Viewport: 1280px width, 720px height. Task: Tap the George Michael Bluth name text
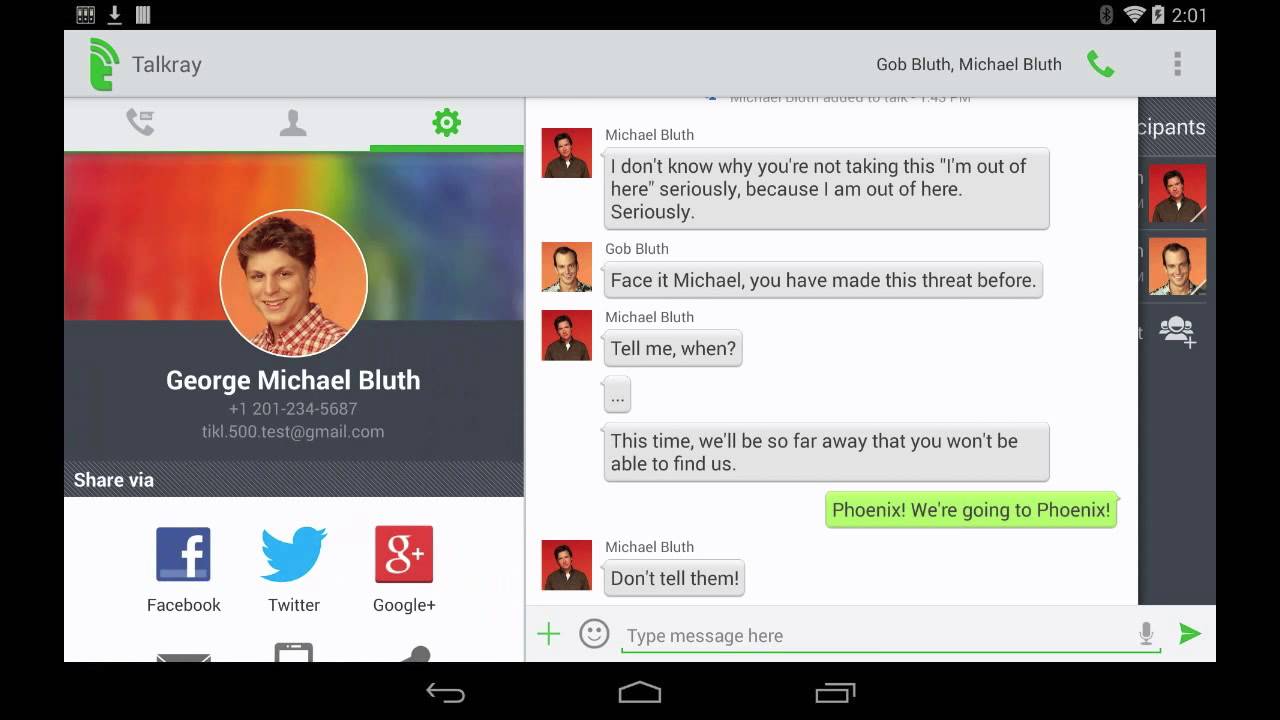tap(293, 380)
